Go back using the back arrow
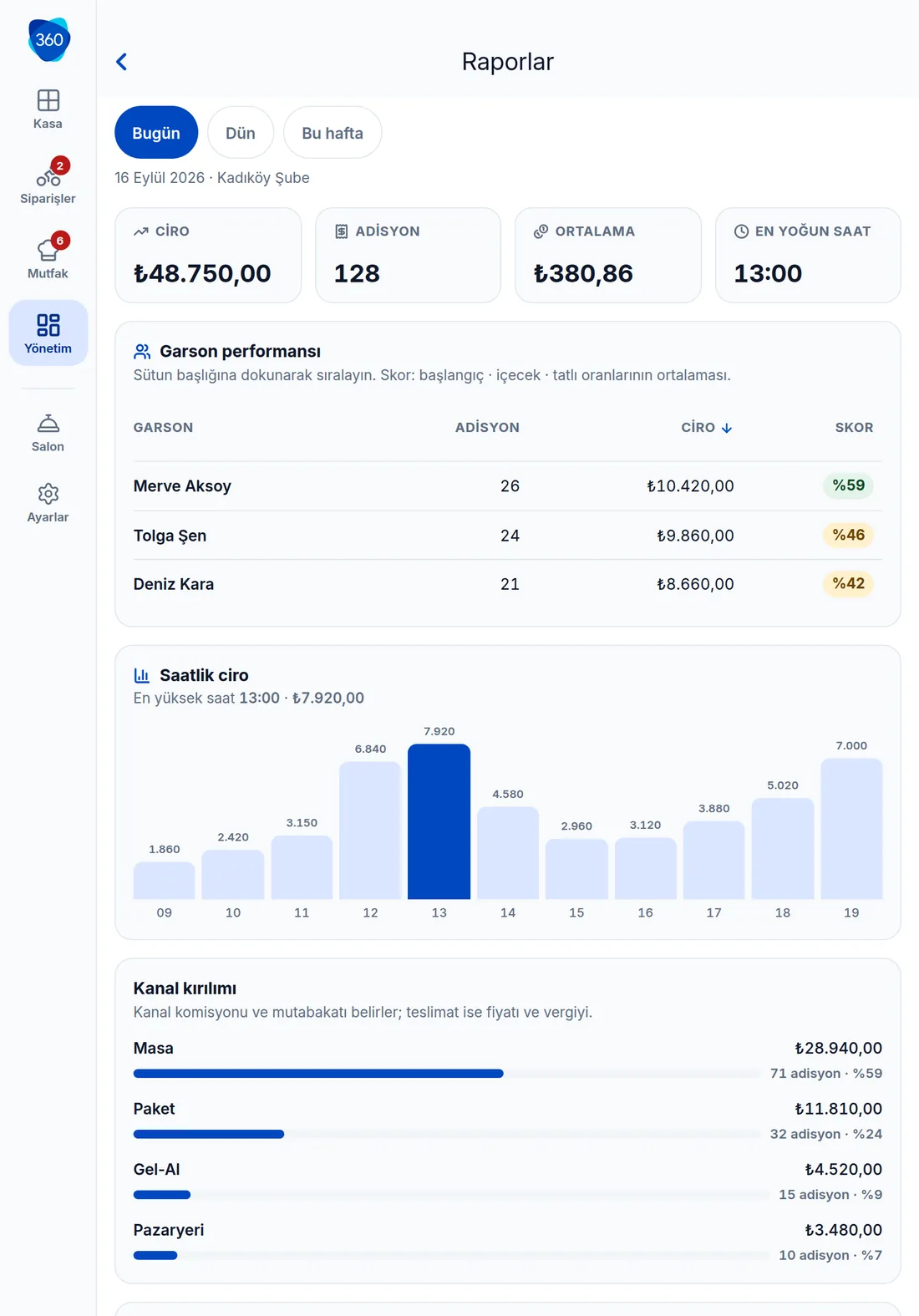Viewport: 919px width, 1316px height. (x=122, y=62)
